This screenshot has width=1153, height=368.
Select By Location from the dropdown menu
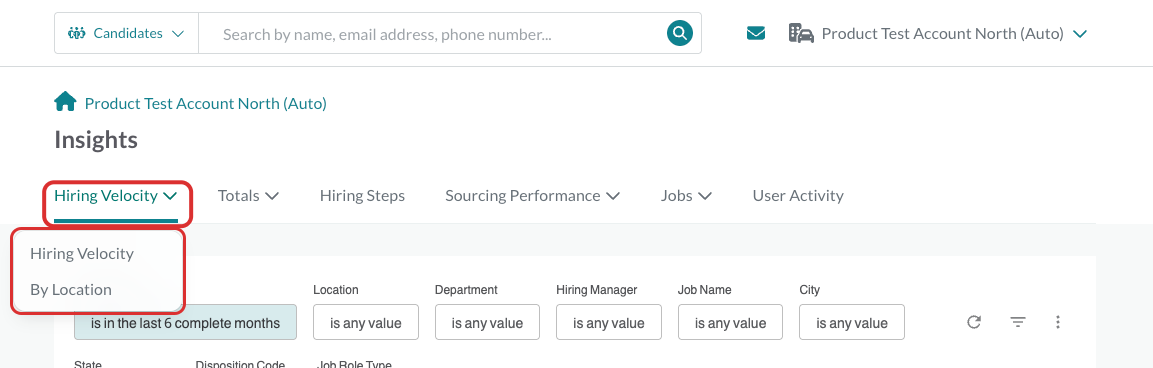tap(71, 289)
